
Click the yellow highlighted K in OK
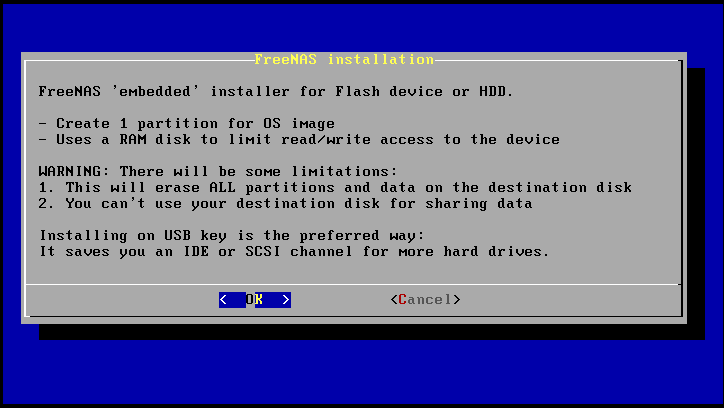[259, 300]
